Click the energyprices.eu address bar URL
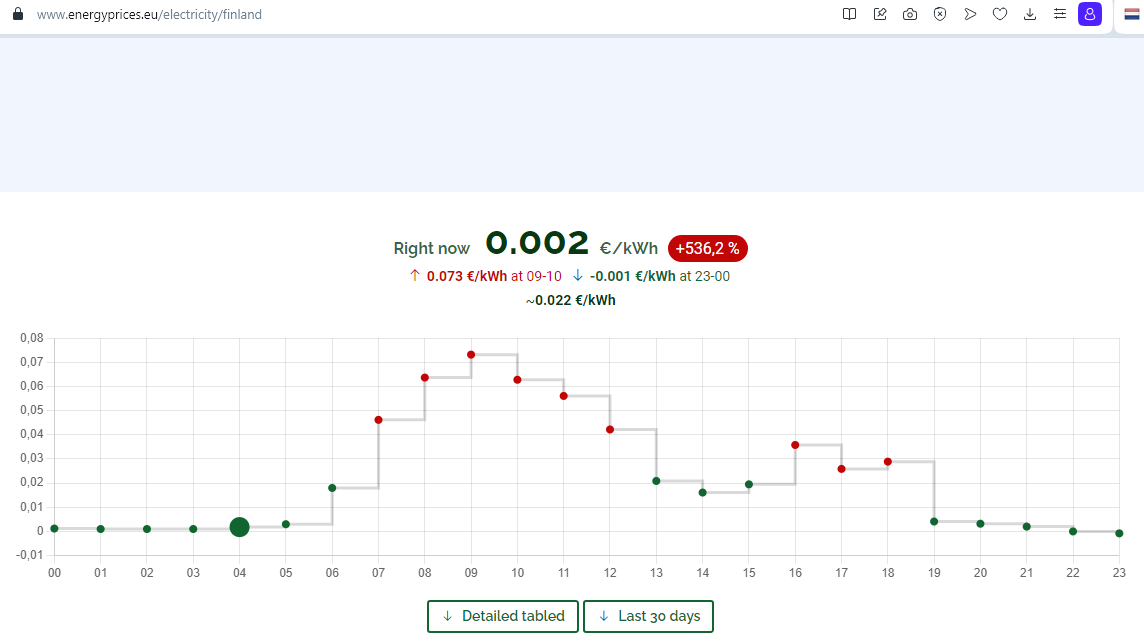 pyautogui.click(x=149, y=15)
